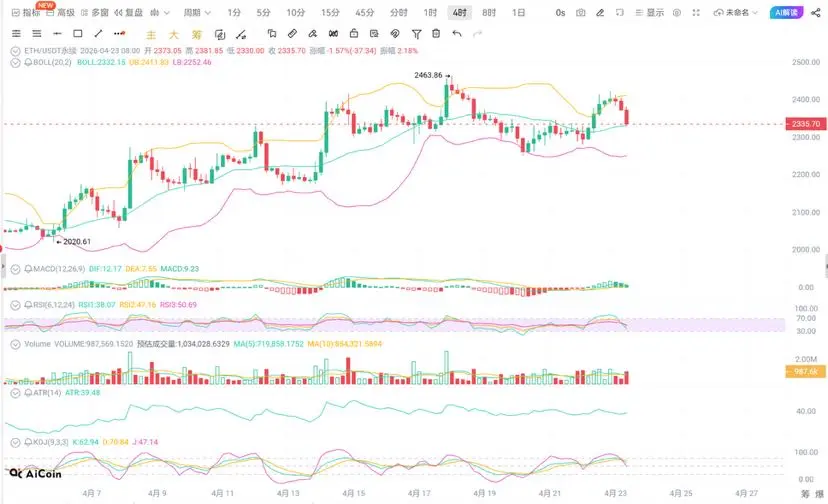The image size is (828, 504).
Task: Toggle the 筹 chip distribution indicator
Action: coord(196,35)
